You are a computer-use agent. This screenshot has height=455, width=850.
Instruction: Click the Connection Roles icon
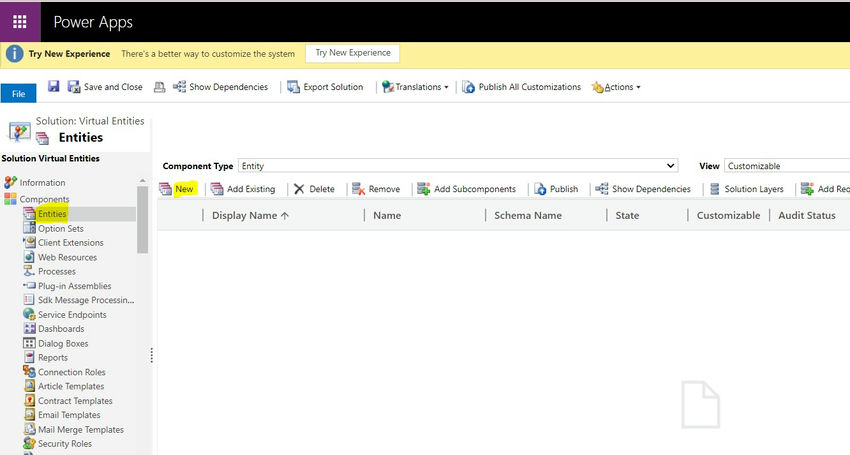pos(29,371)
